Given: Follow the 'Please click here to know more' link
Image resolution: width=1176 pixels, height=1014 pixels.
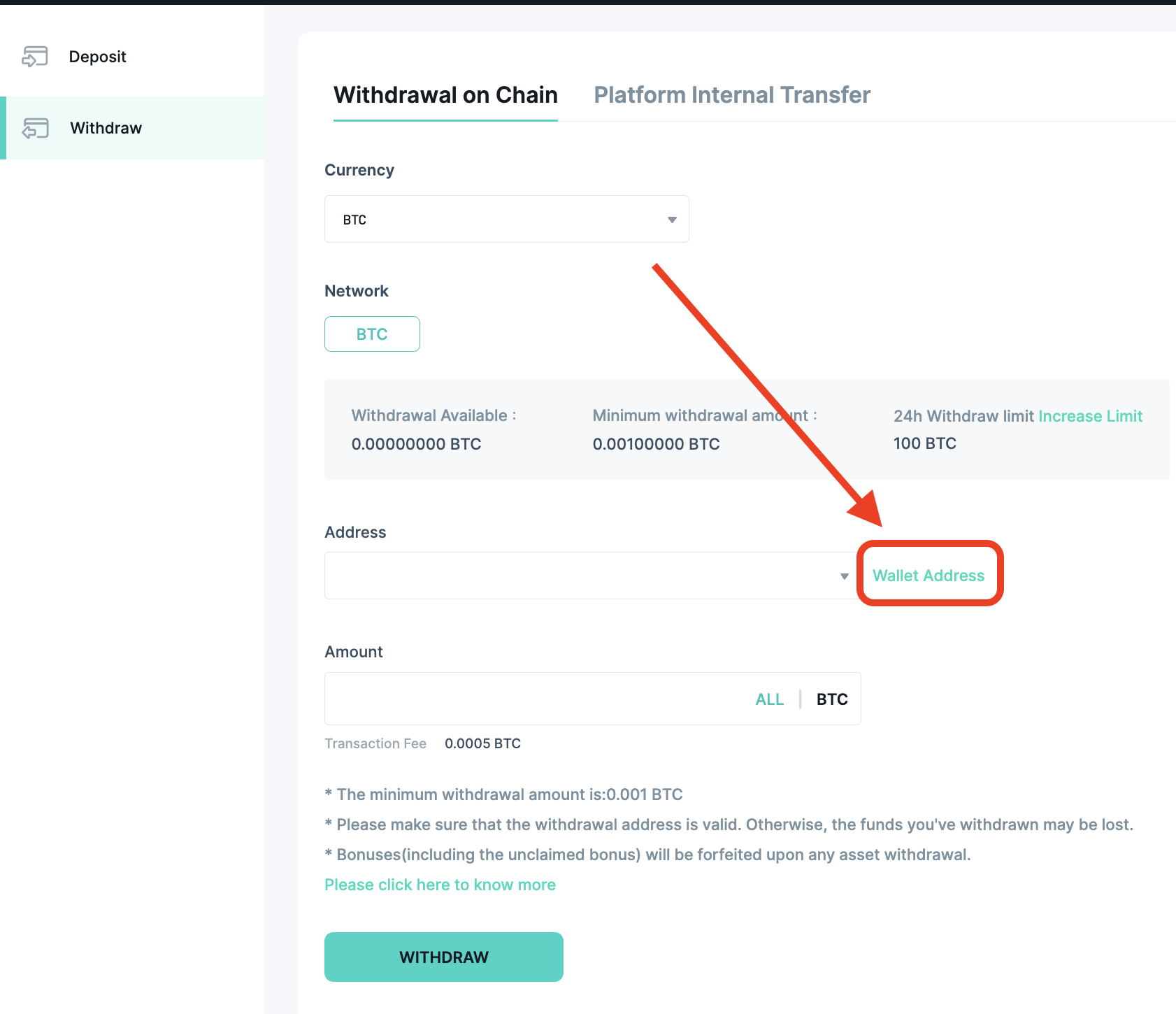Looking at the screenshot, I should click(440, 884).
